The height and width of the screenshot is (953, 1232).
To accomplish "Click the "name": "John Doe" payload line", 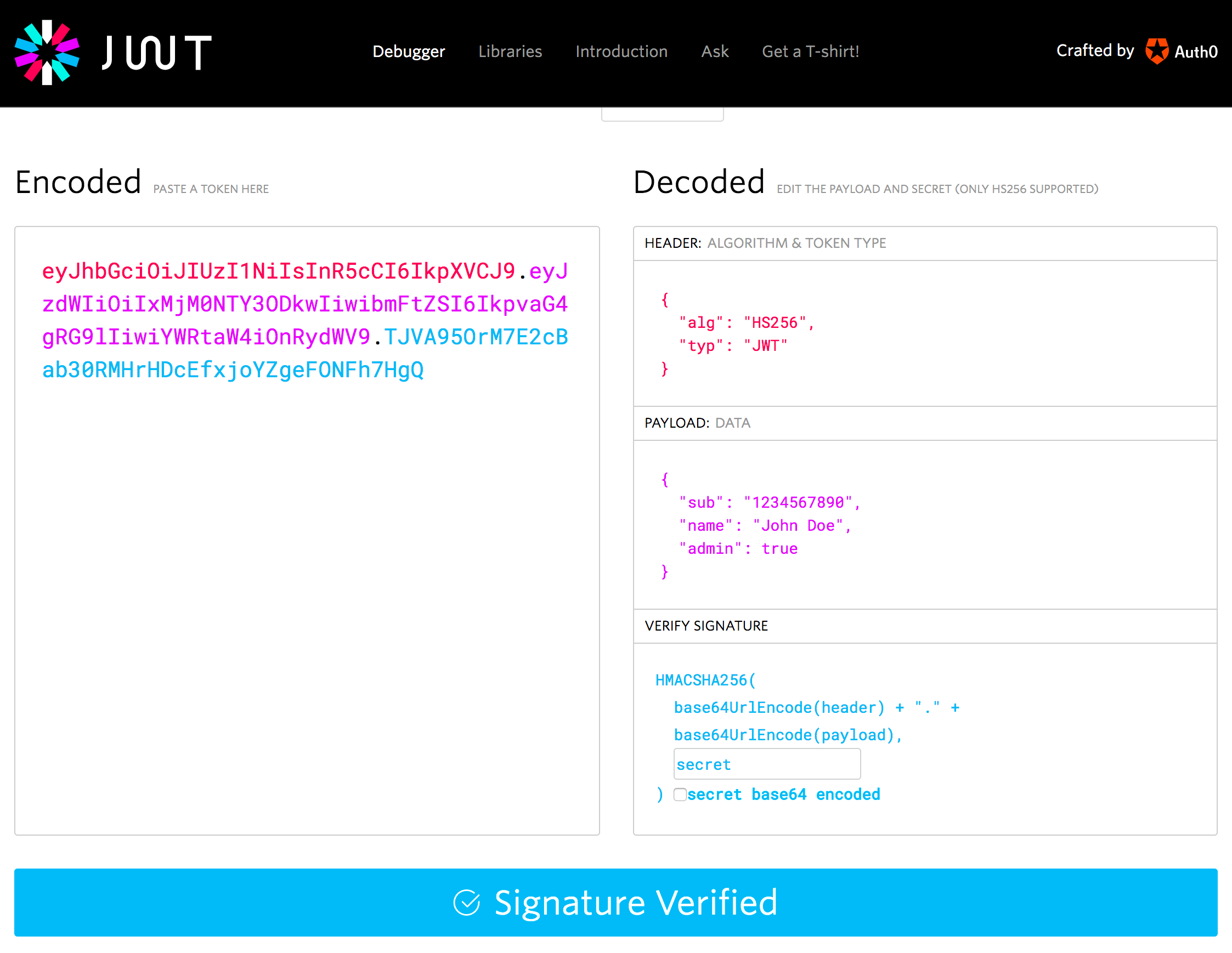I will point(765,525).
